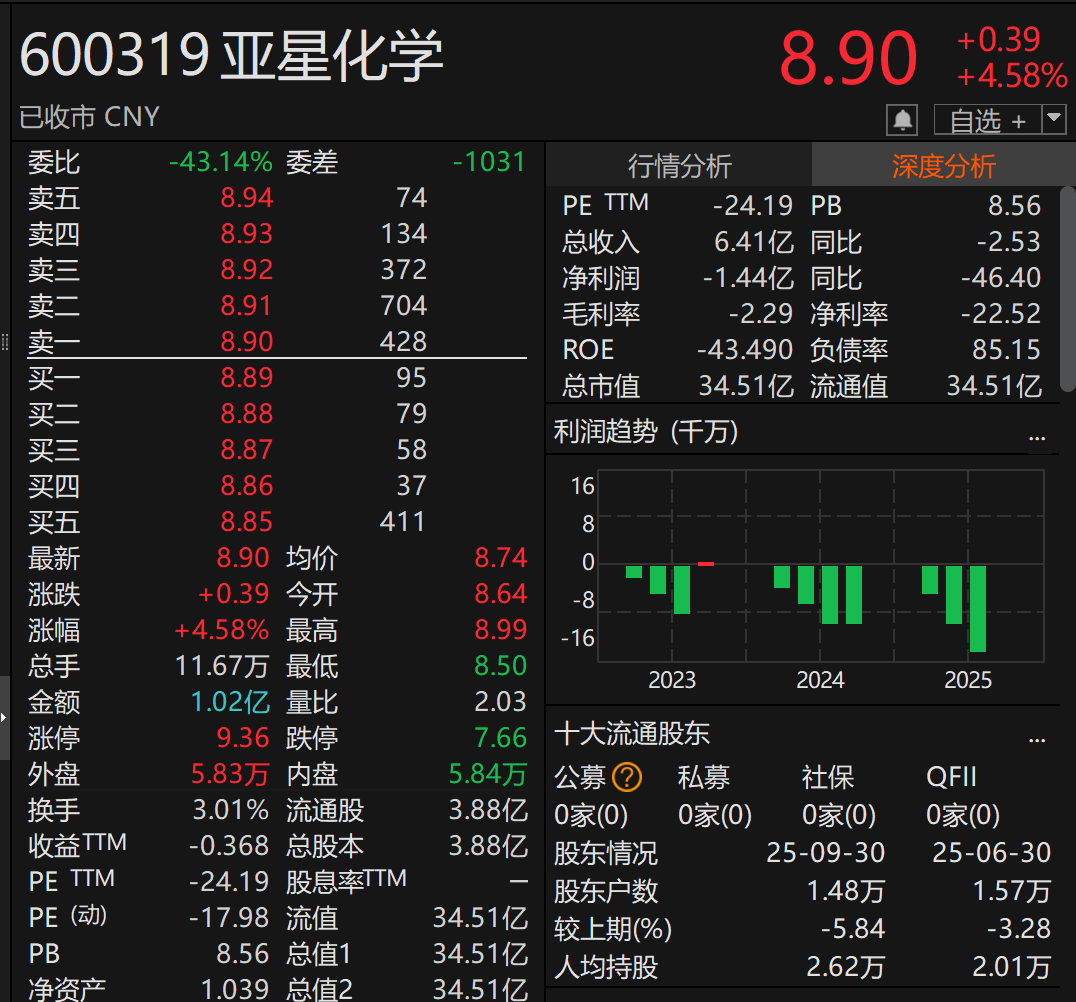Click the 涨停 price 9.36

coord(242,738)
